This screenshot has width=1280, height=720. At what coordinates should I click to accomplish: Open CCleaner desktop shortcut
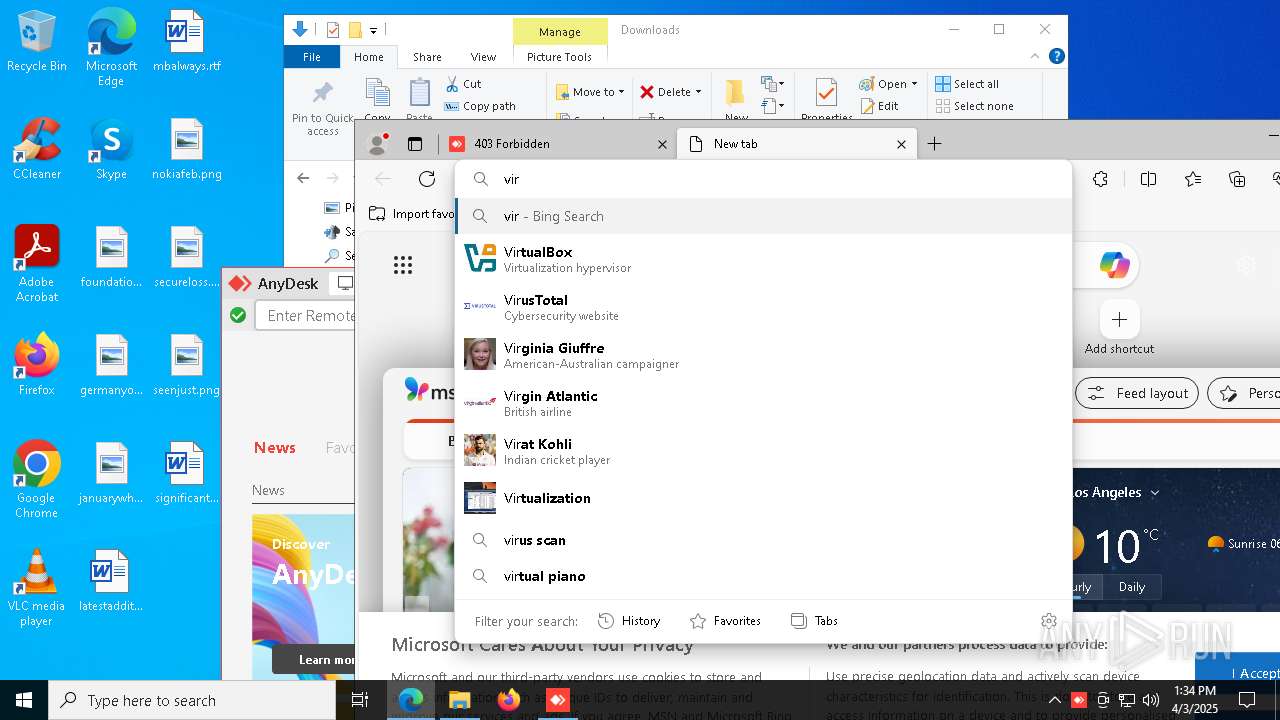37,150
